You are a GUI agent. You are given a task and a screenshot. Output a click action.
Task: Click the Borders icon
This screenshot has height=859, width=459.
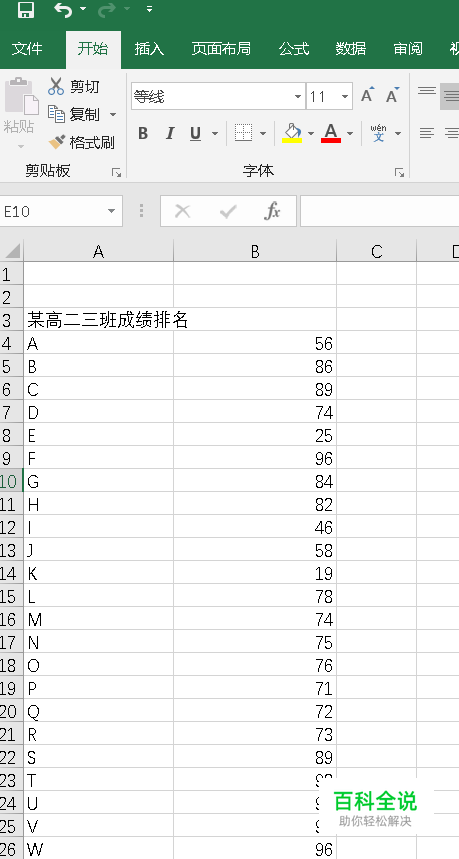243,133
